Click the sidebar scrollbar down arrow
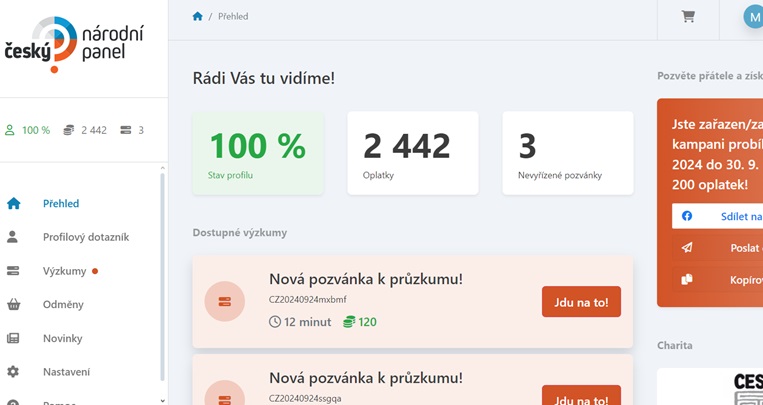Image resolution: width=763 pixels, height=405 pixels. tap(162, 400)
